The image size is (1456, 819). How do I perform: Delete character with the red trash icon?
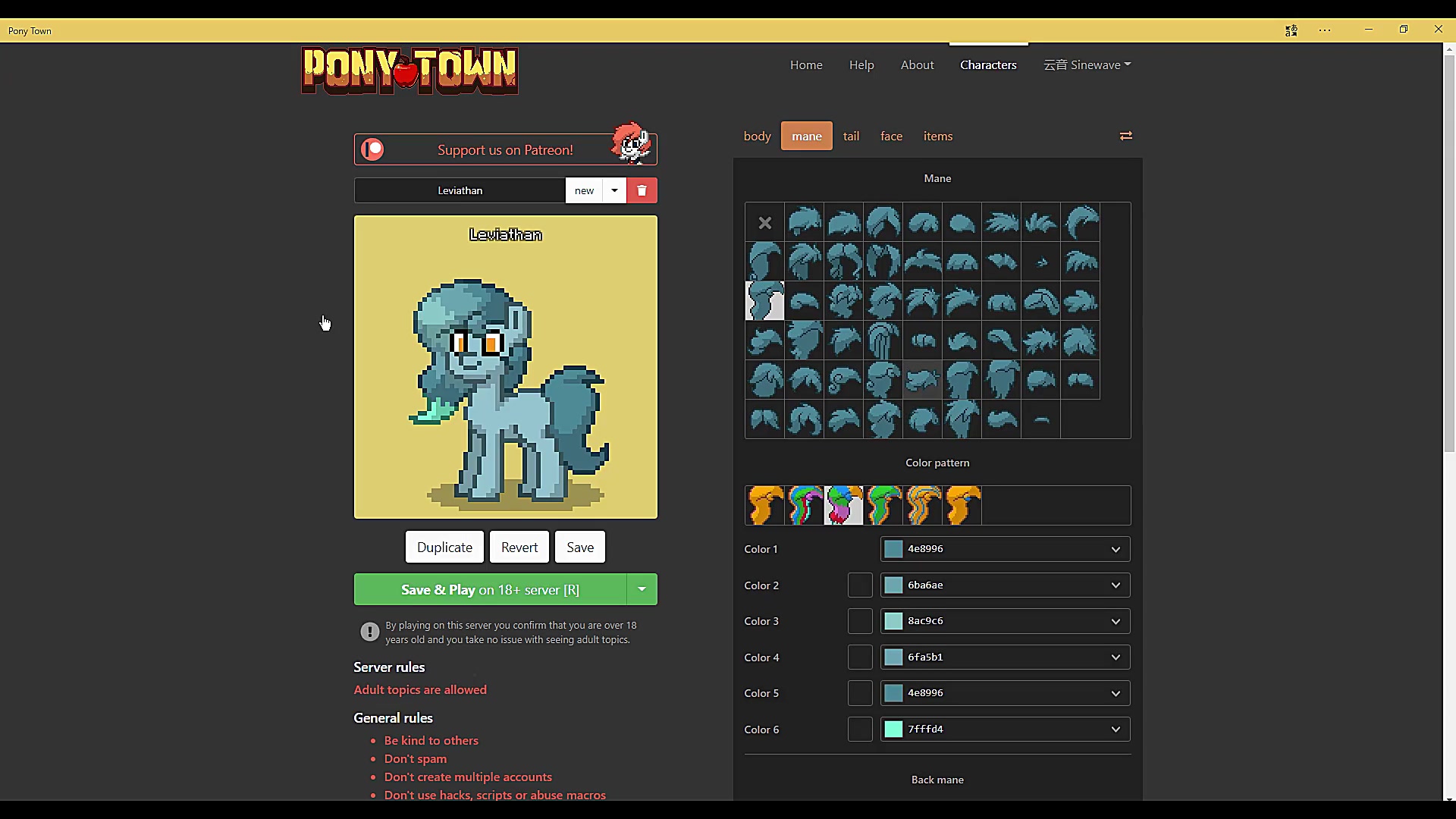click(642, 190)
